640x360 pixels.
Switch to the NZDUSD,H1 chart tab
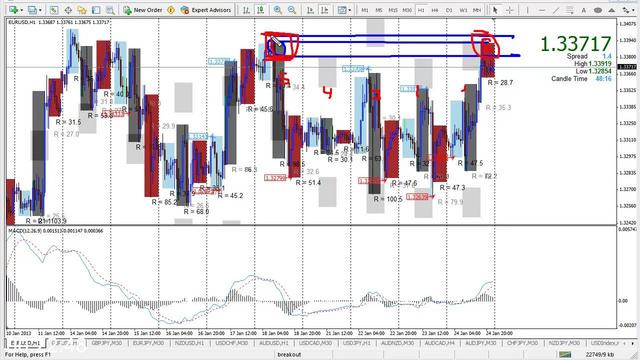(x=189, y=343)
